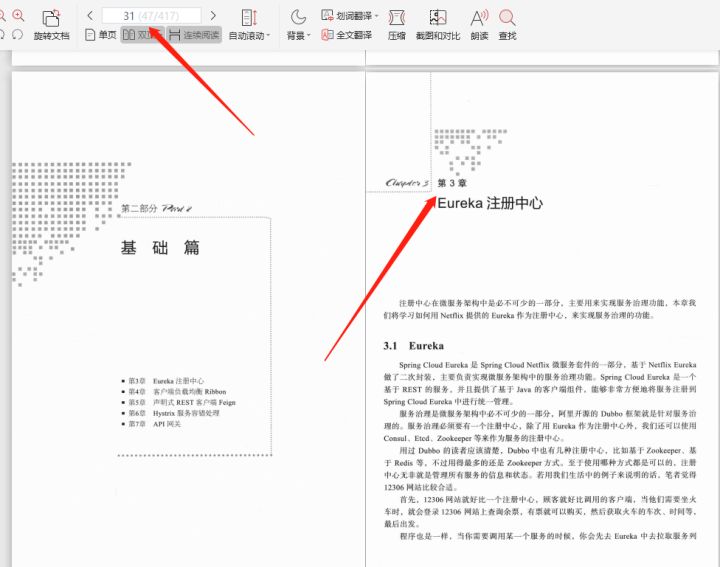
Task: Toggle 双页 double page view
Action: [141, 35]
